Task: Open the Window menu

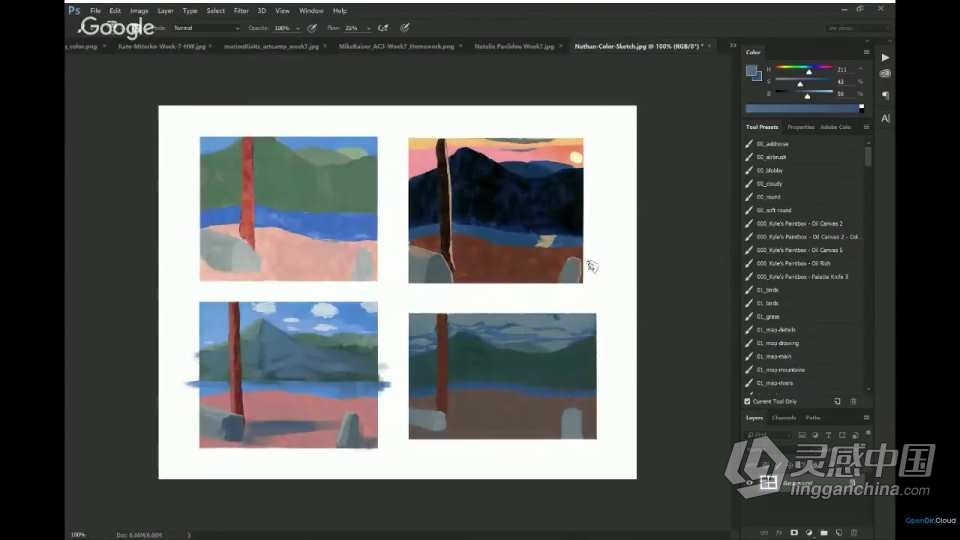Action: [311, 11]
